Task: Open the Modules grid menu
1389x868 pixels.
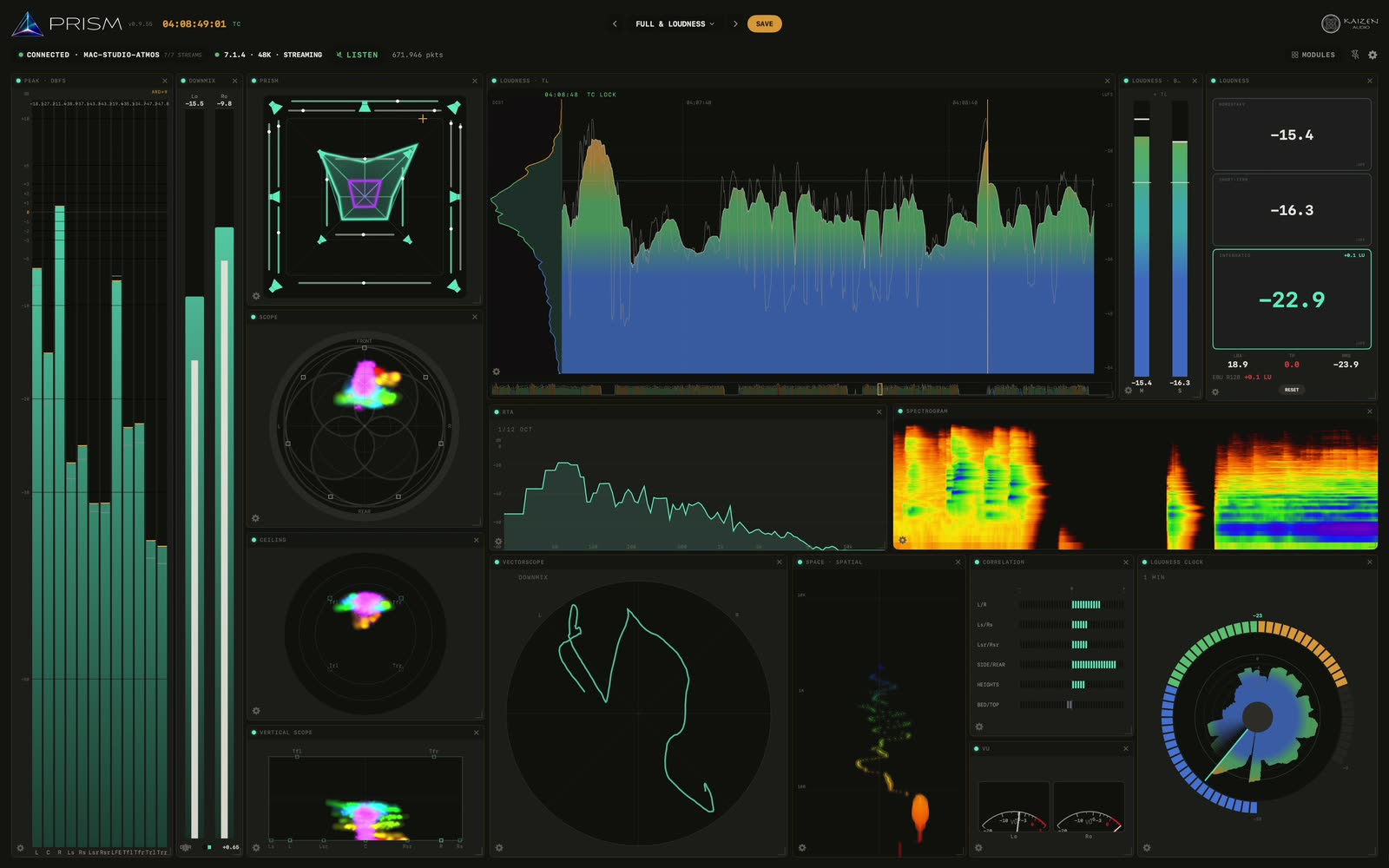Action: [1313, 55]
